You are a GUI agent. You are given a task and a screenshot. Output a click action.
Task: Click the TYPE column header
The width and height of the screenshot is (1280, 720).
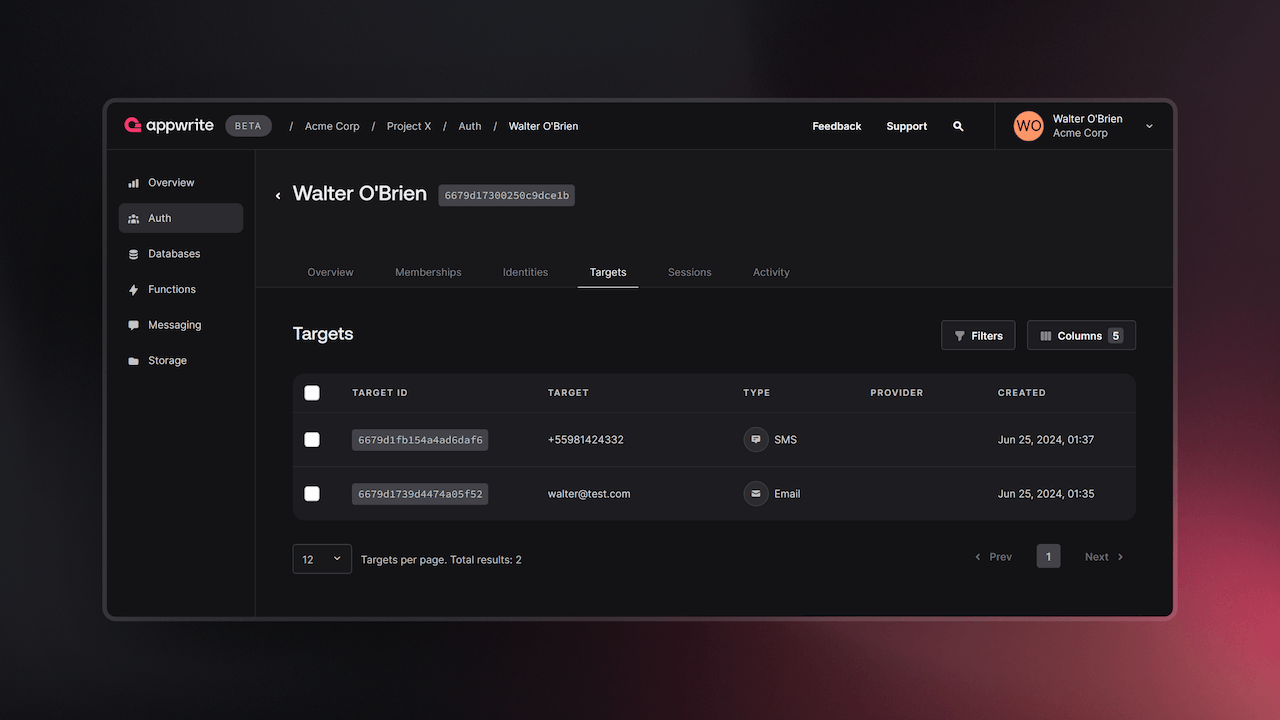click(x=757, y=393)
